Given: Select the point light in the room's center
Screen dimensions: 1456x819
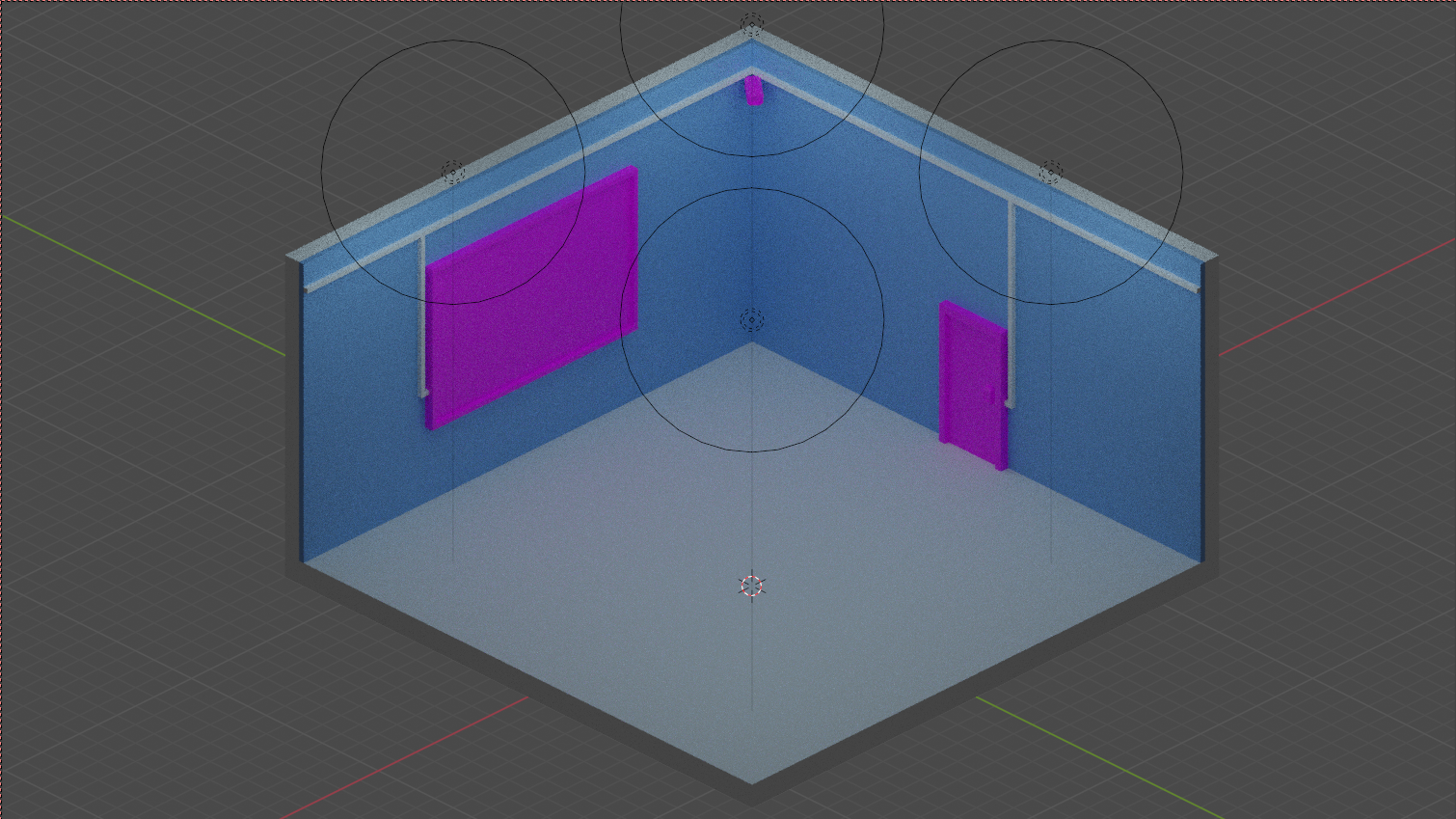Looking at the screenshot, I should pos(752,319).
